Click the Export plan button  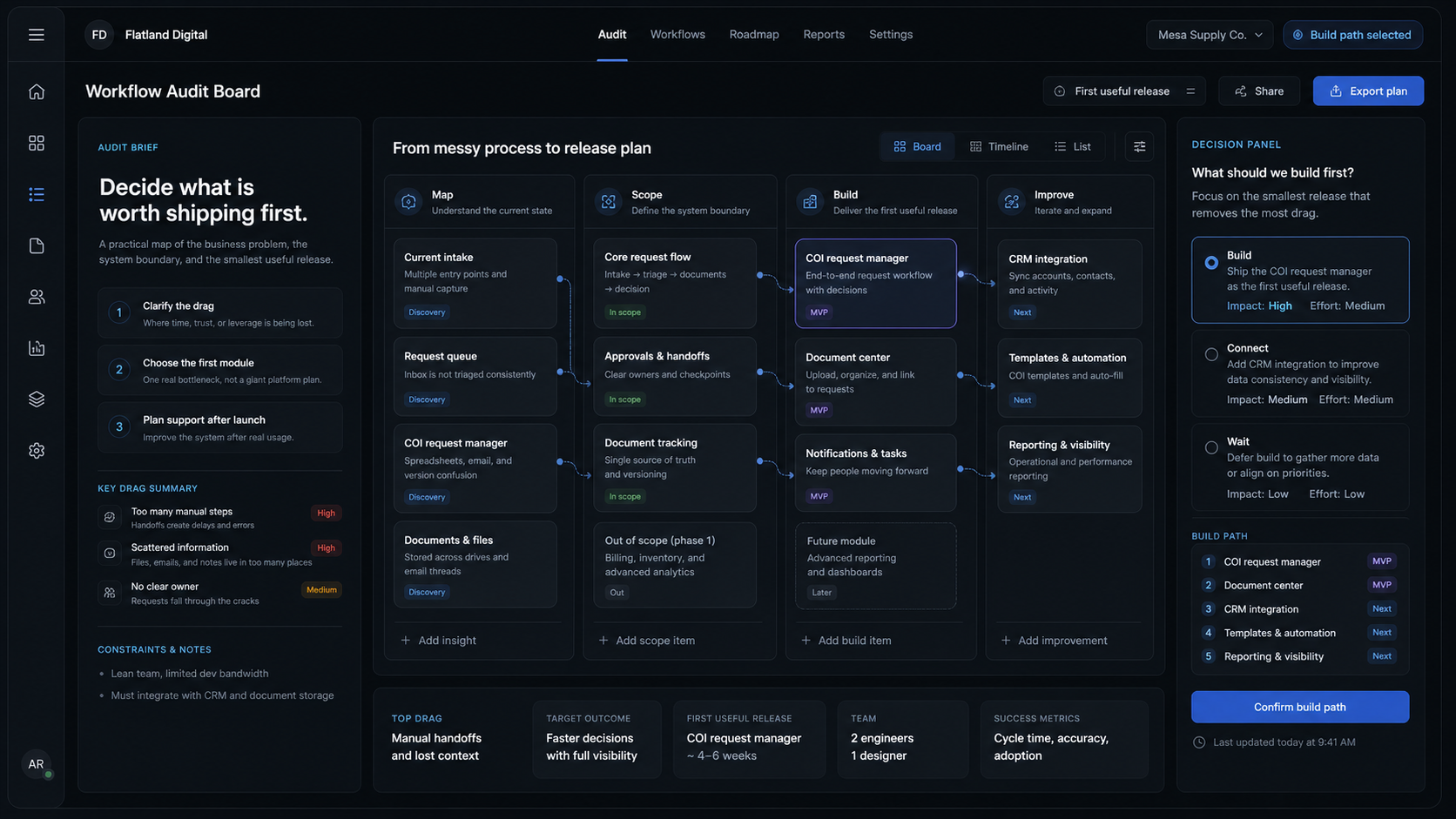pyautogui.click(x=1368, y=91)
